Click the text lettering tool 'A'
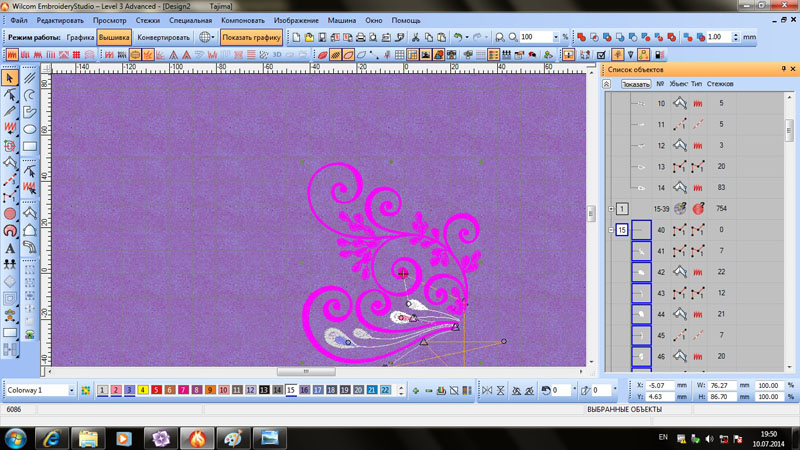Image resolution: width=800 pixels, height=450 pixels. point(10,248)
